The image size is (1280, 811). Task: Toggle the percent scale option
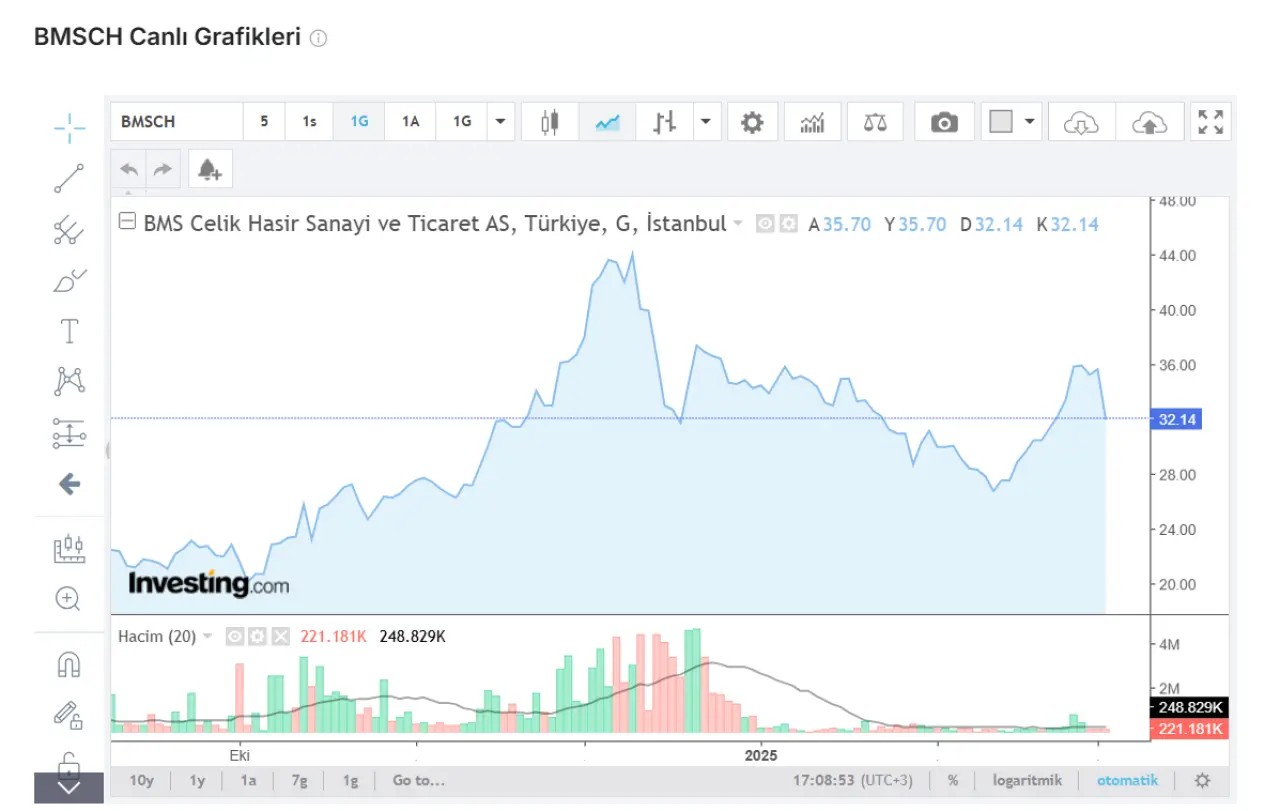(x=953, y=780)
